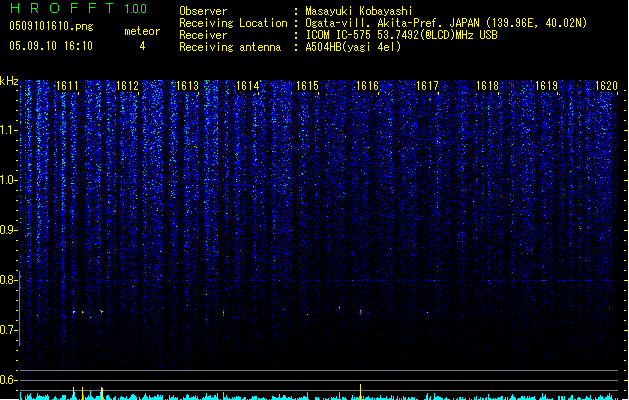
Task: Click the 1613 time marker
Action: (187, 86)
